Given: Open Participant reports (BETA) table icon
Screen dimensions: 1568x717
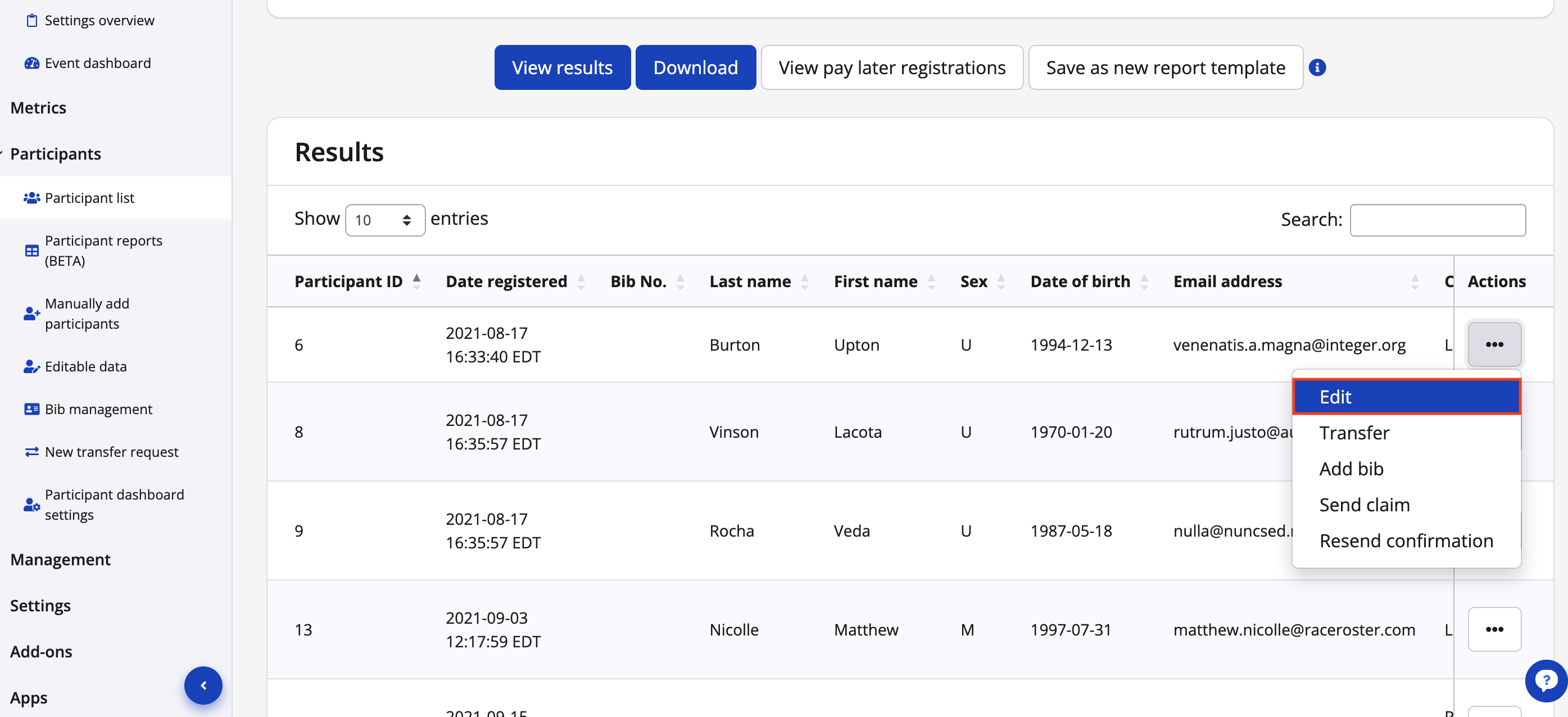Looking at the screenshot, I should pos(31,251).
